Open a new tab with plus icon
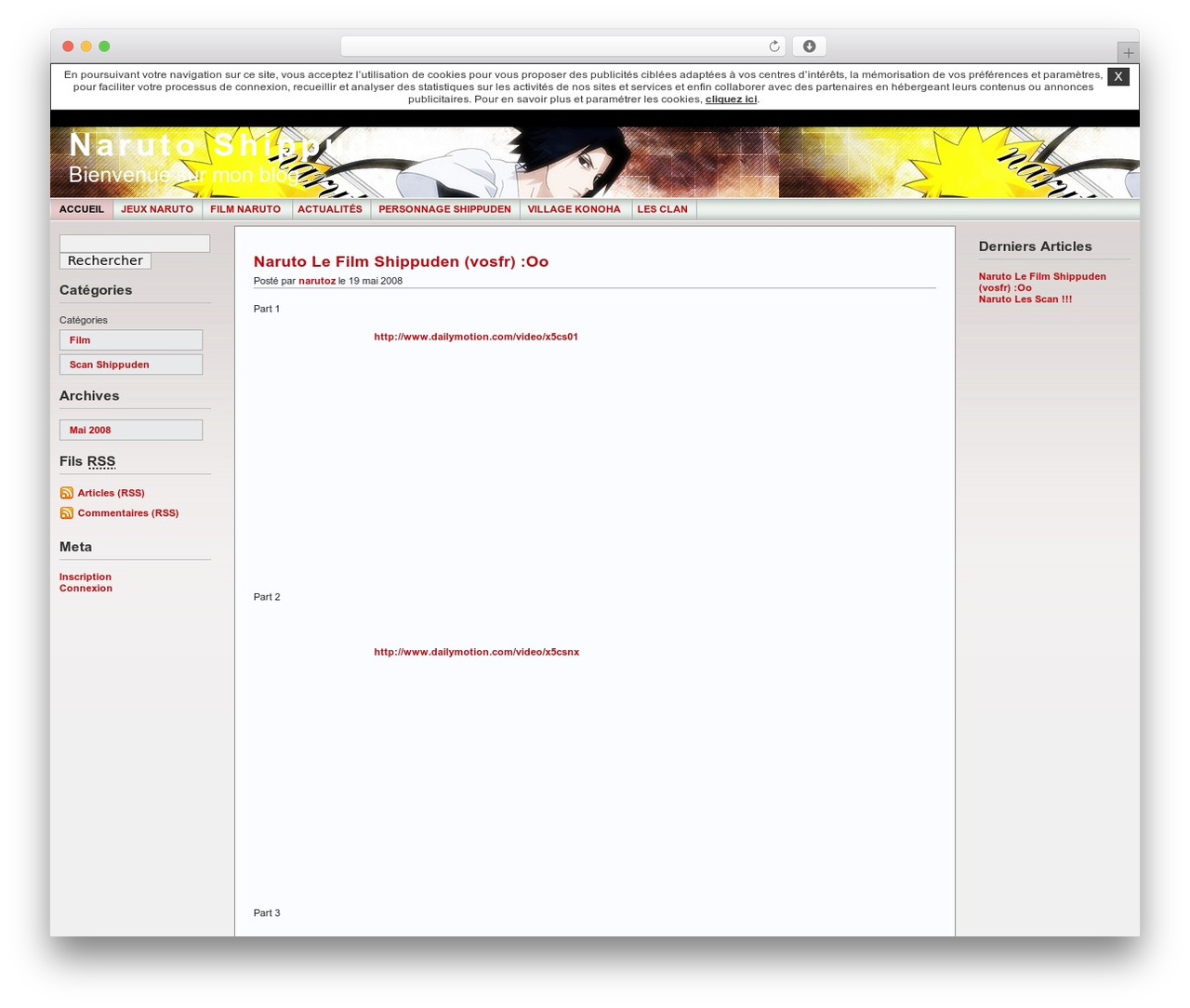Screen dimensions: 1190x1008 1128,53
